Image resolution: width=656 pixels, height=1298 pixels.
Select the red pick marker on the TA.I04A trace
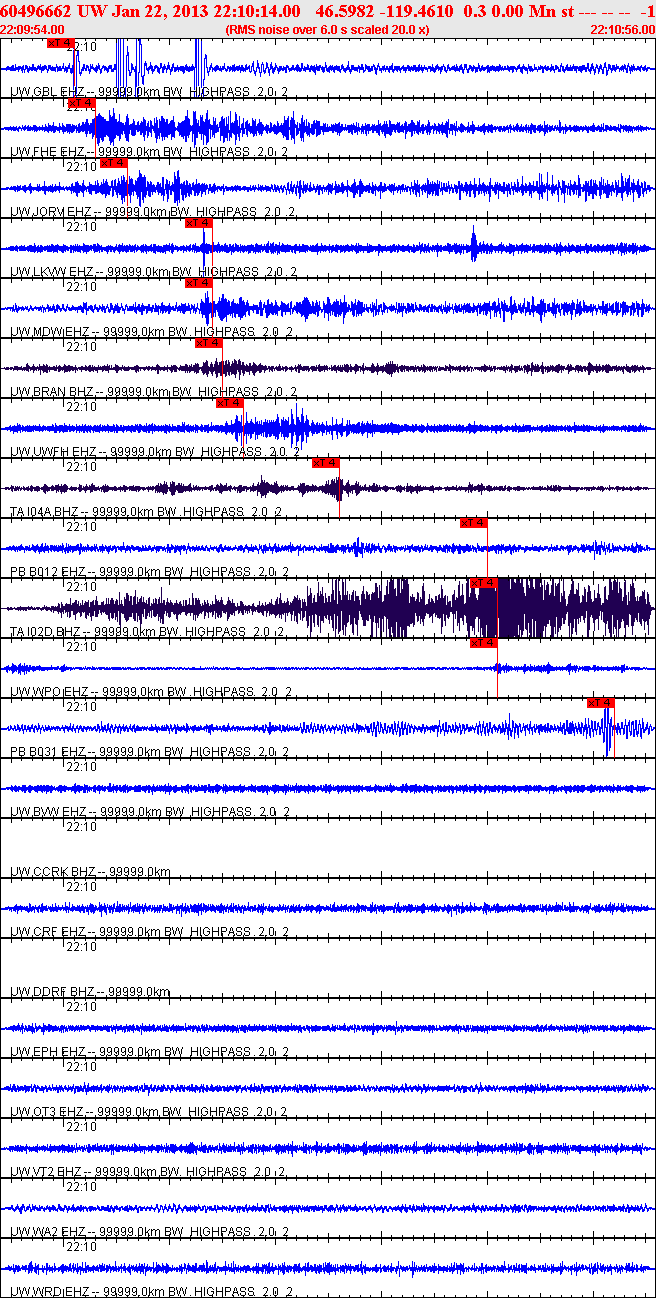[326, 463]
